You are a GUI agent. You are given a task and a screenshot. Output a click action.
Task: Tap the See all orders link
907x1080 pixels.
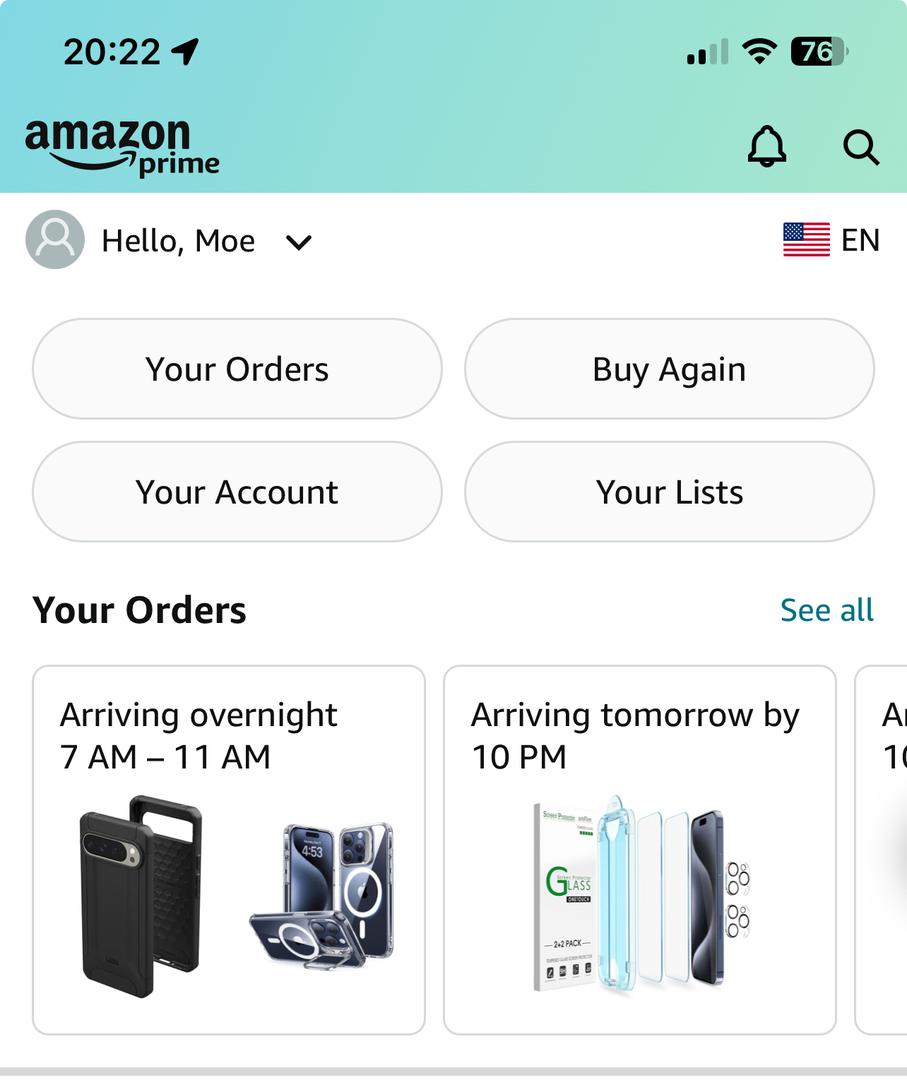(x=826, y=610)
